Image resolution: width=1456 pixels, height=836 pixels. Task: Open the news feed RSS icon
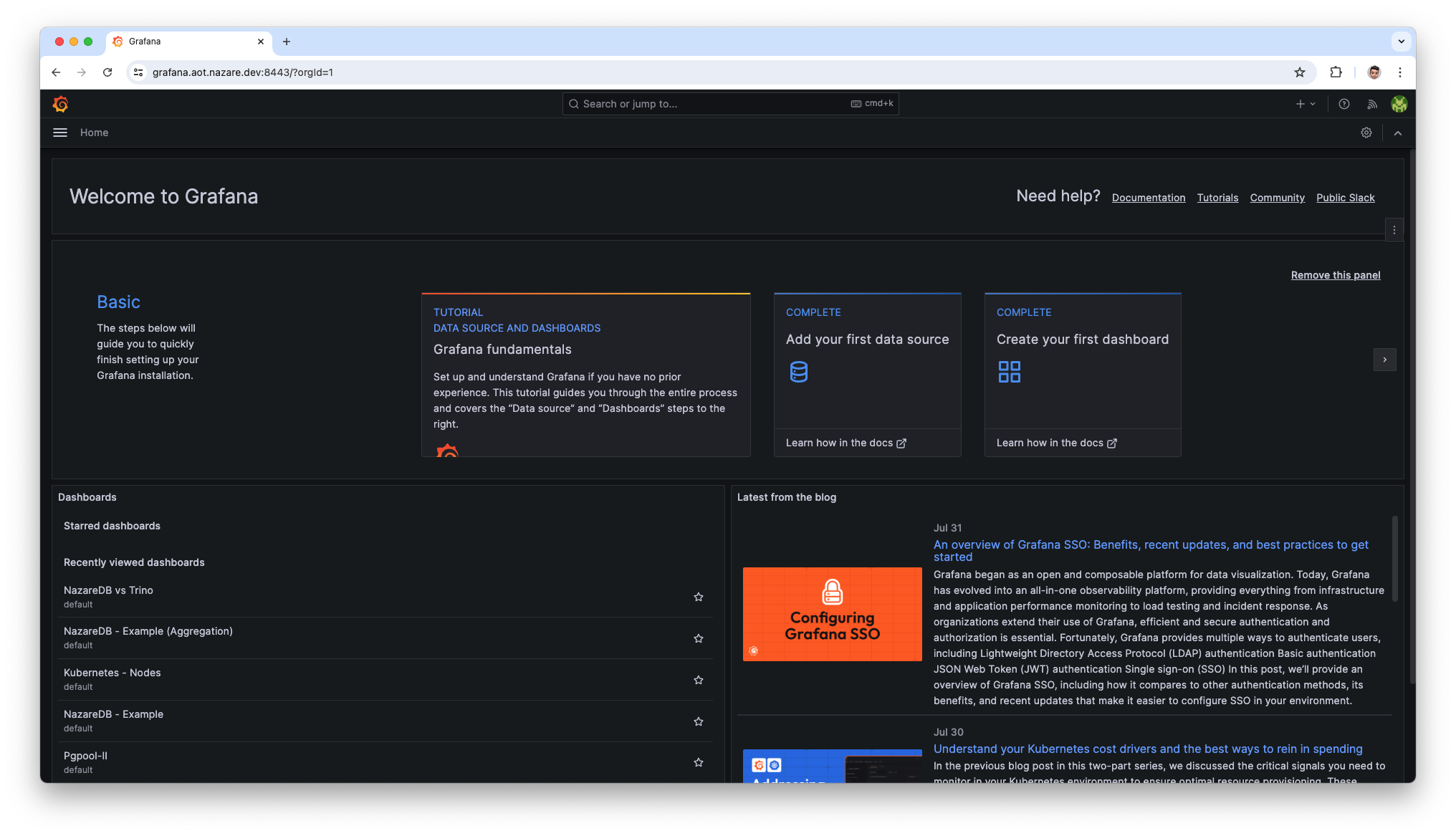(1371, 104)
